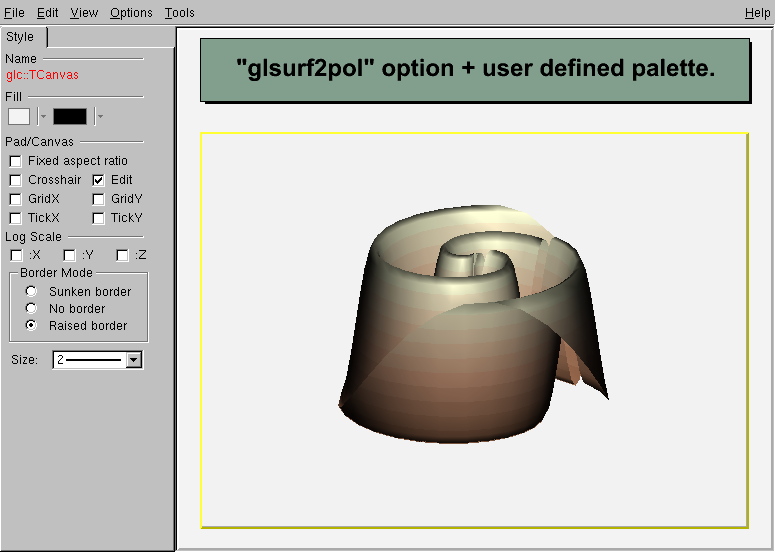The height and width of the screenshot is (552, 775).
Task: Open the border Size dropdown
Action: [134, 360]
